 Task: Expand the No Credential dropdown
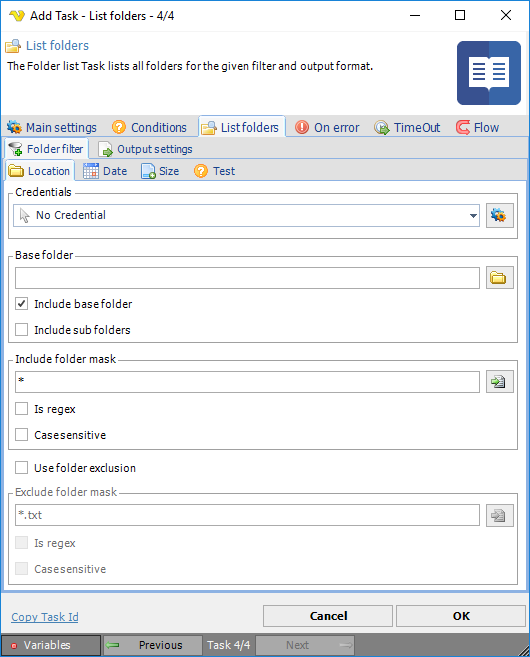246,215
